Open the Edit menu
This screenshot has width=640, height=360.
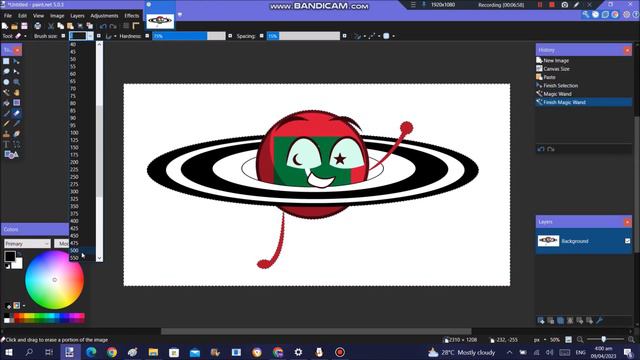tap(22, 16)
